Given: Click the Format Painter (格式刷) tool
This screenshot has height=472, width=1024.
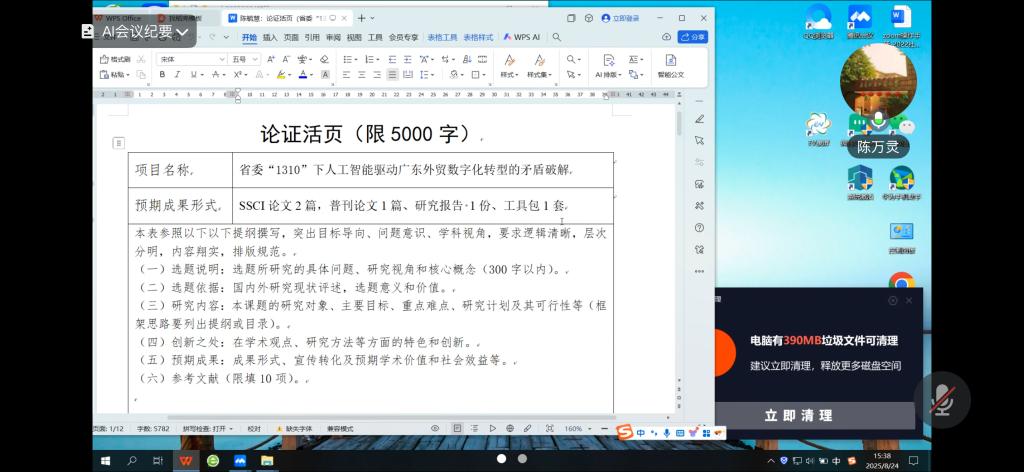Looking at the screenshot, I should (x=116, y=59).
